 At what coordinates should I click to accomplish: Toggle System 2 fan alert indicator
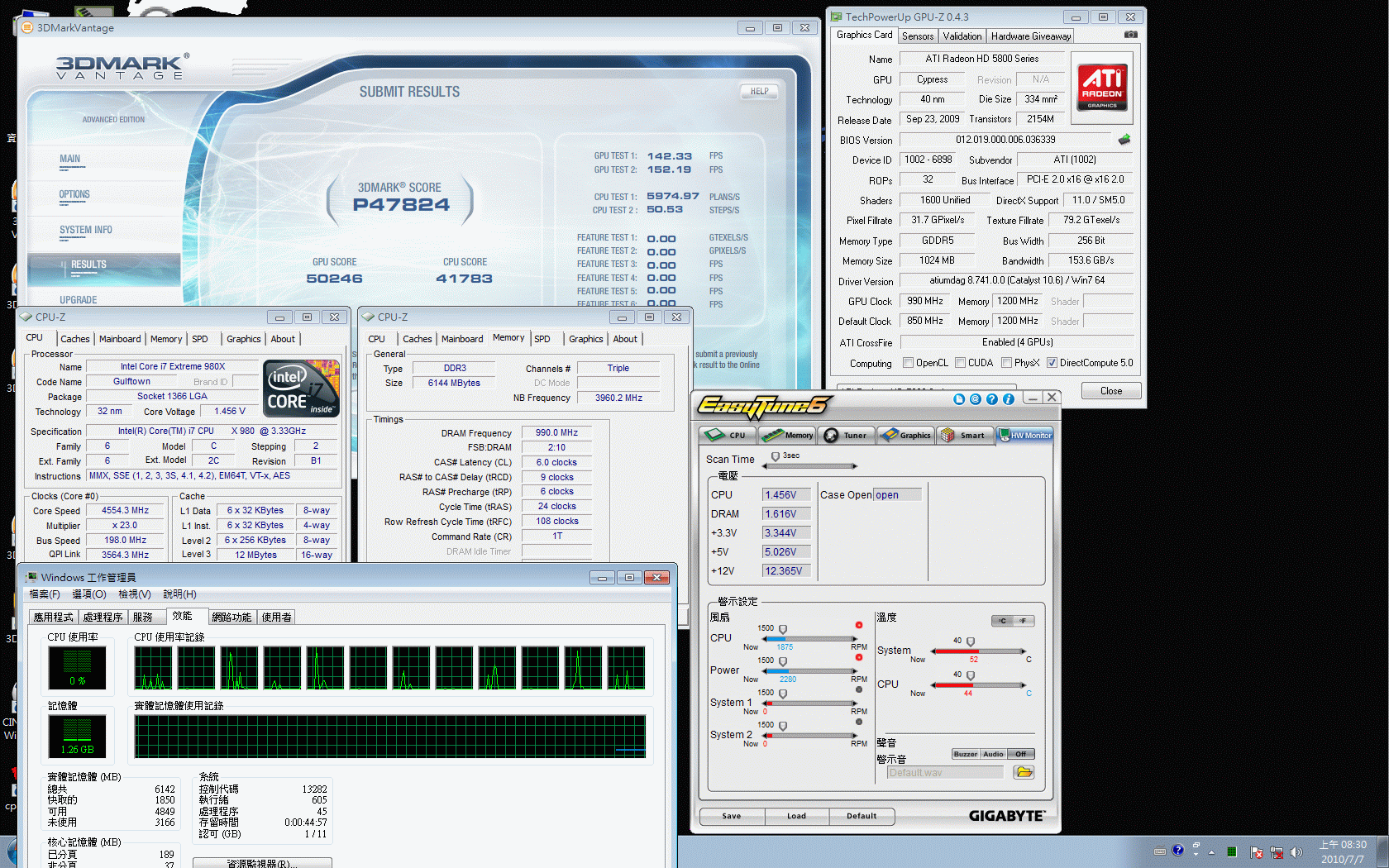click(x=859, y=722)
